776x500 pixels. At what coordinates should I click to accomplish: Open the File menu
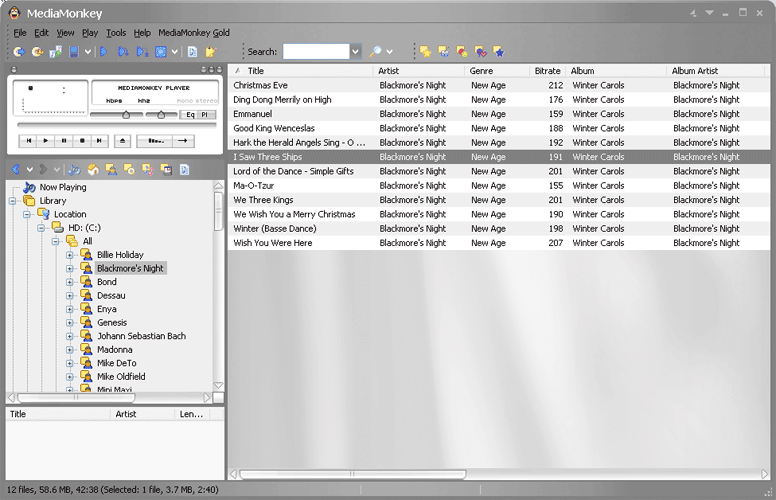click(x=20, y=33)
